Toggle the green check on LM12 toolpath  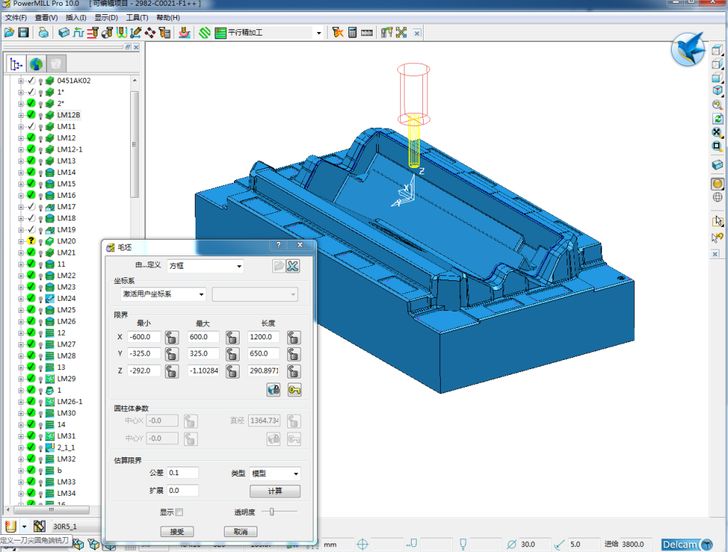coord(31,137)
